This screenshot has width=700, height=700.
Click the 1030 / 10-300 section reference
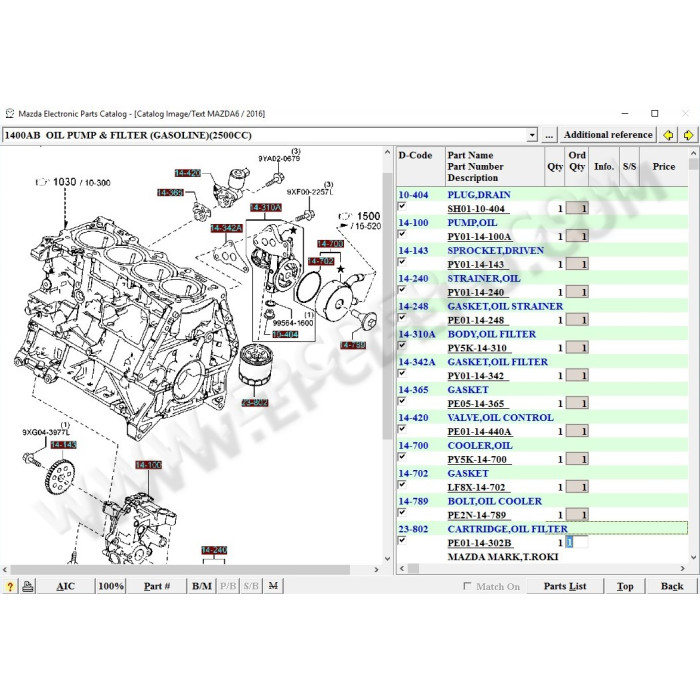click(73, 182)
